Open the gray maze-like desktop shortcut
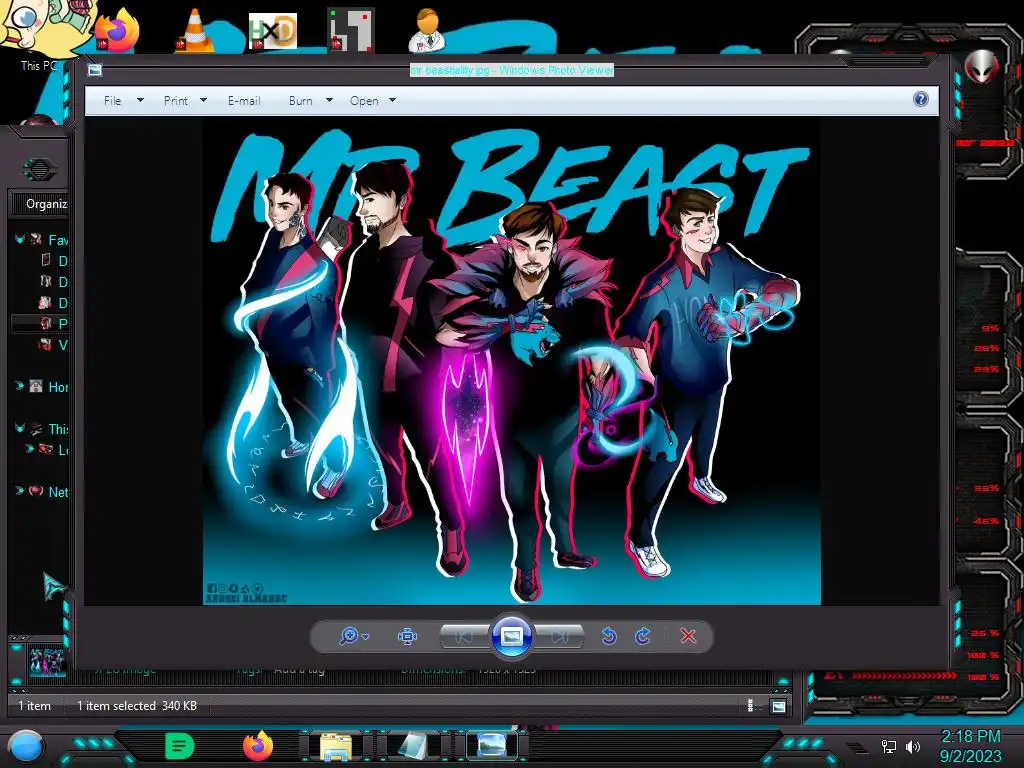The width and height of the screenshot is (1024, 768). point(351,30)
